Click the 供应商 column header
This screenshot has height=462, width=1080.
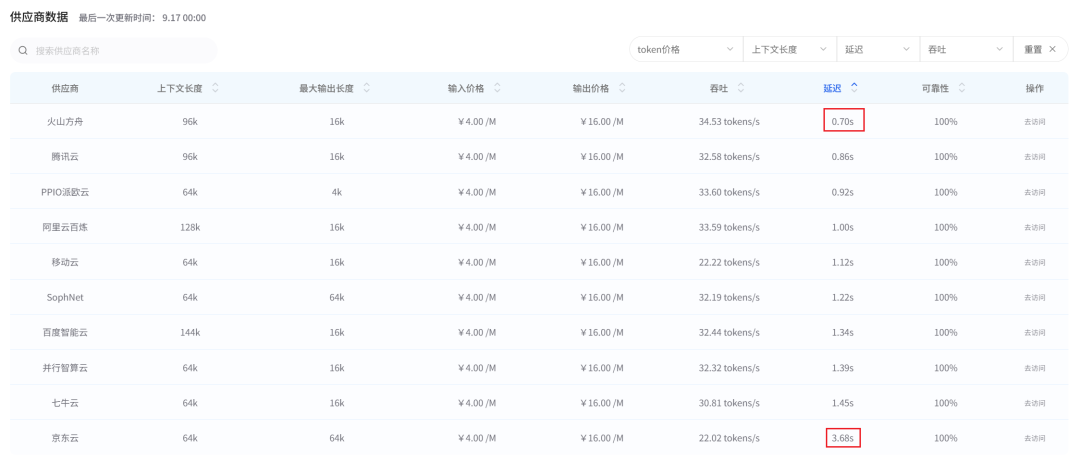coord(65,88)
